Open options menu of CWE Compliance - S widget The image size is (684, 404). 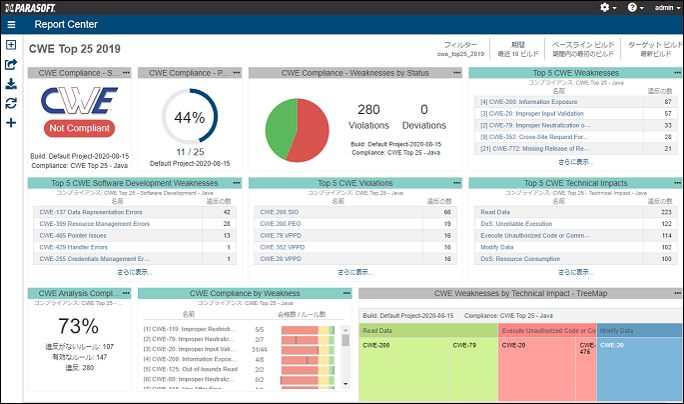pos(126,73)
